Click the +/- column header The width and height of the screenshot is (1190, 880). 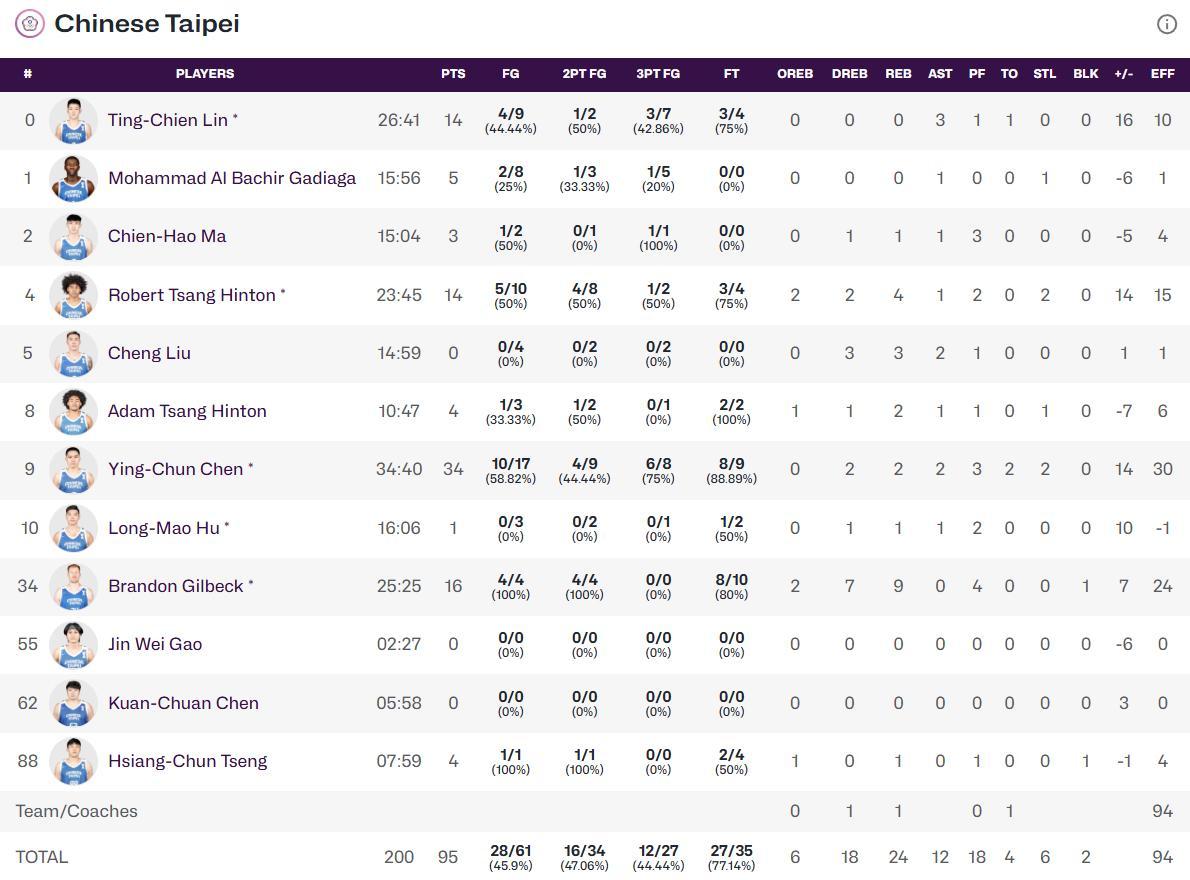[1124, 74]
